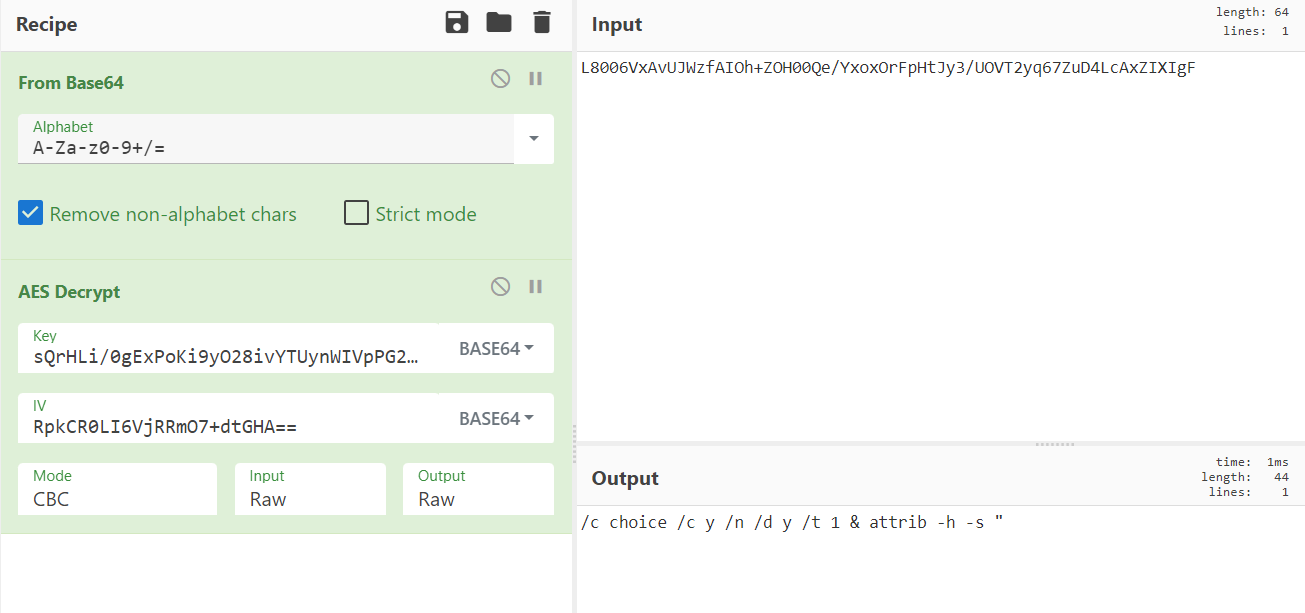Click the AES Key input field
Image resolution: width=1305 pixels, height=613 pixels.
[227, 357]
